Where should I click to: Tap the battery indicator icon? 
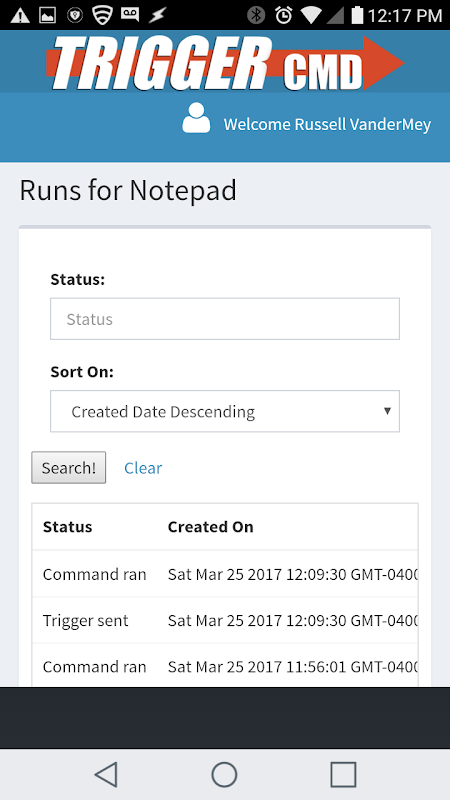click(x=357, y=15)
